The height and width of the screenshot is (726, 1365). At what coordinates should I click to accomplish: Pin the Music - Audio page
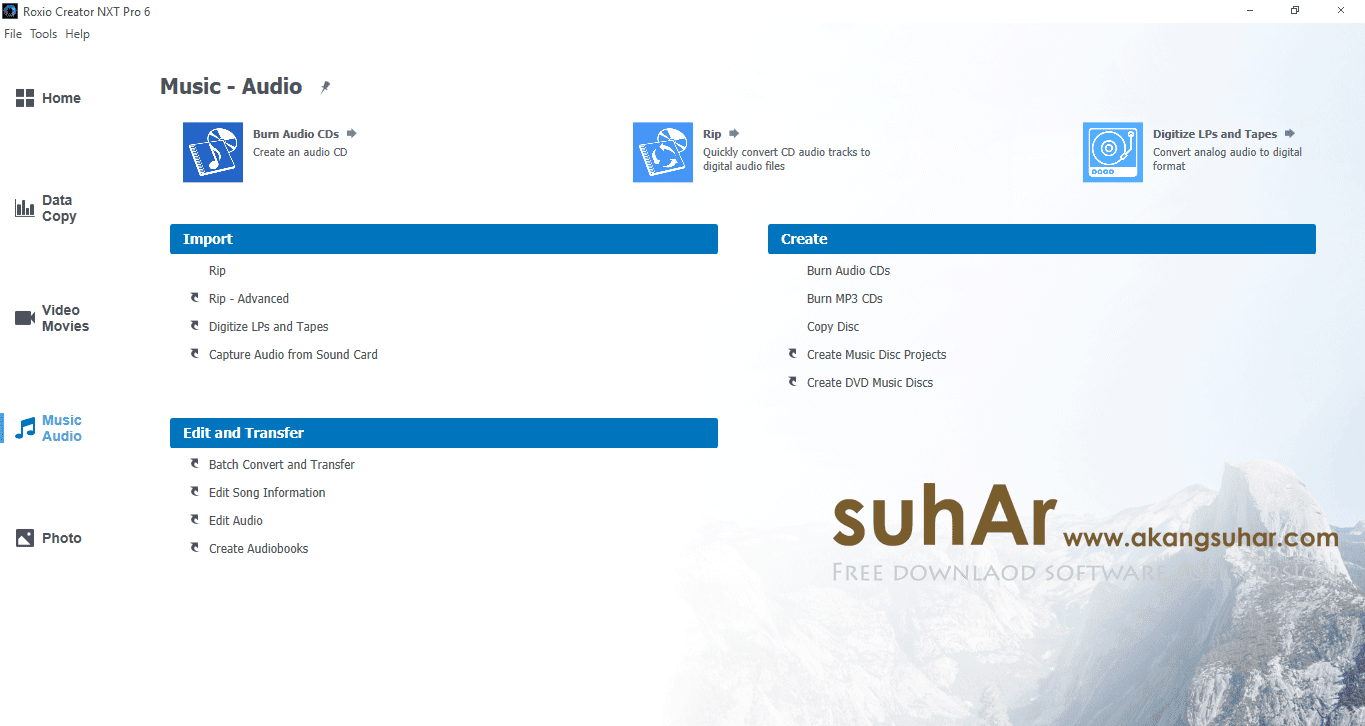pyautogui.click(x=325, y=87)
